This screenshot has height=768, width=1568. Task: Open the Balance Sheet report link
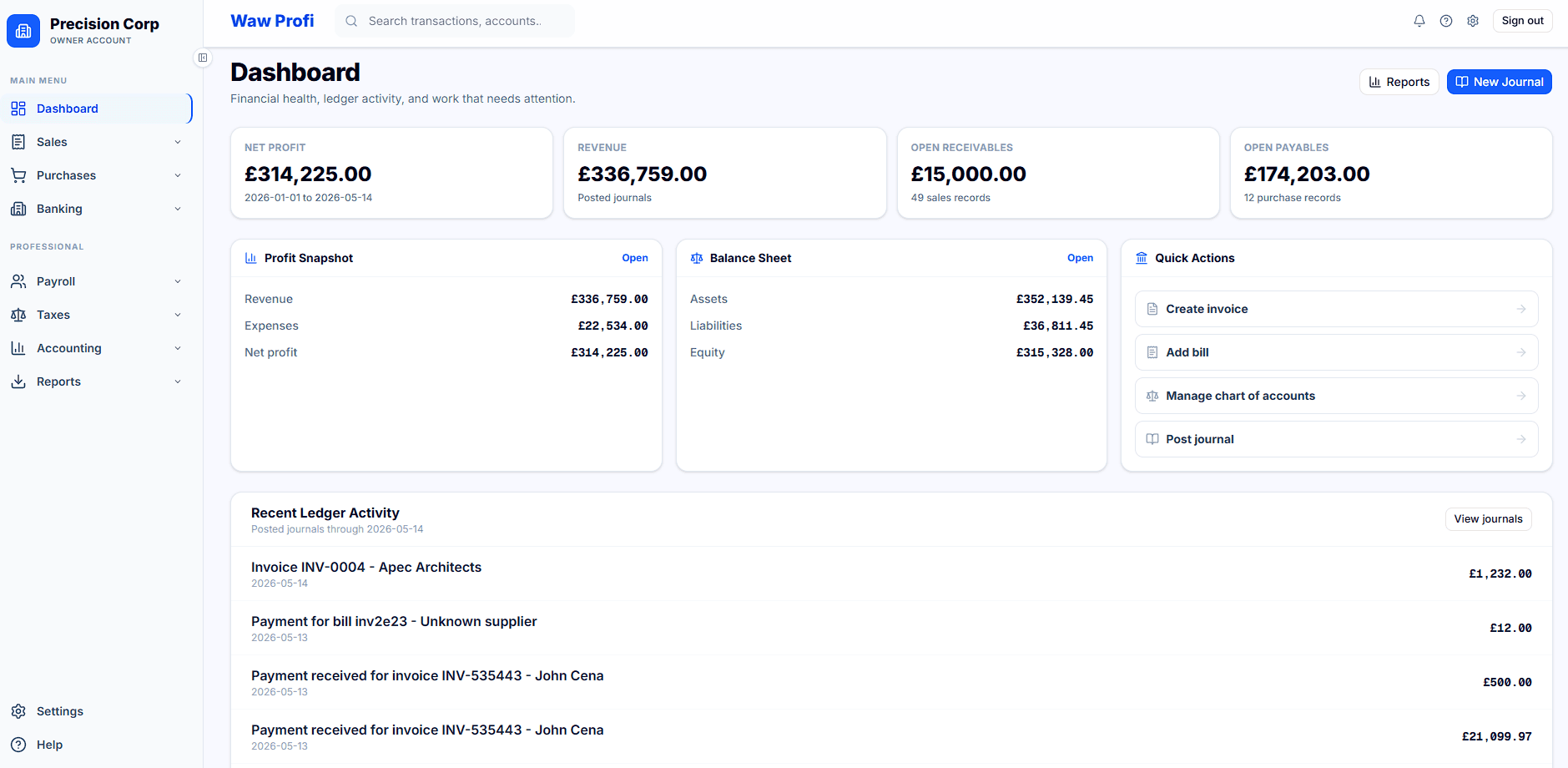(1080, 258)
